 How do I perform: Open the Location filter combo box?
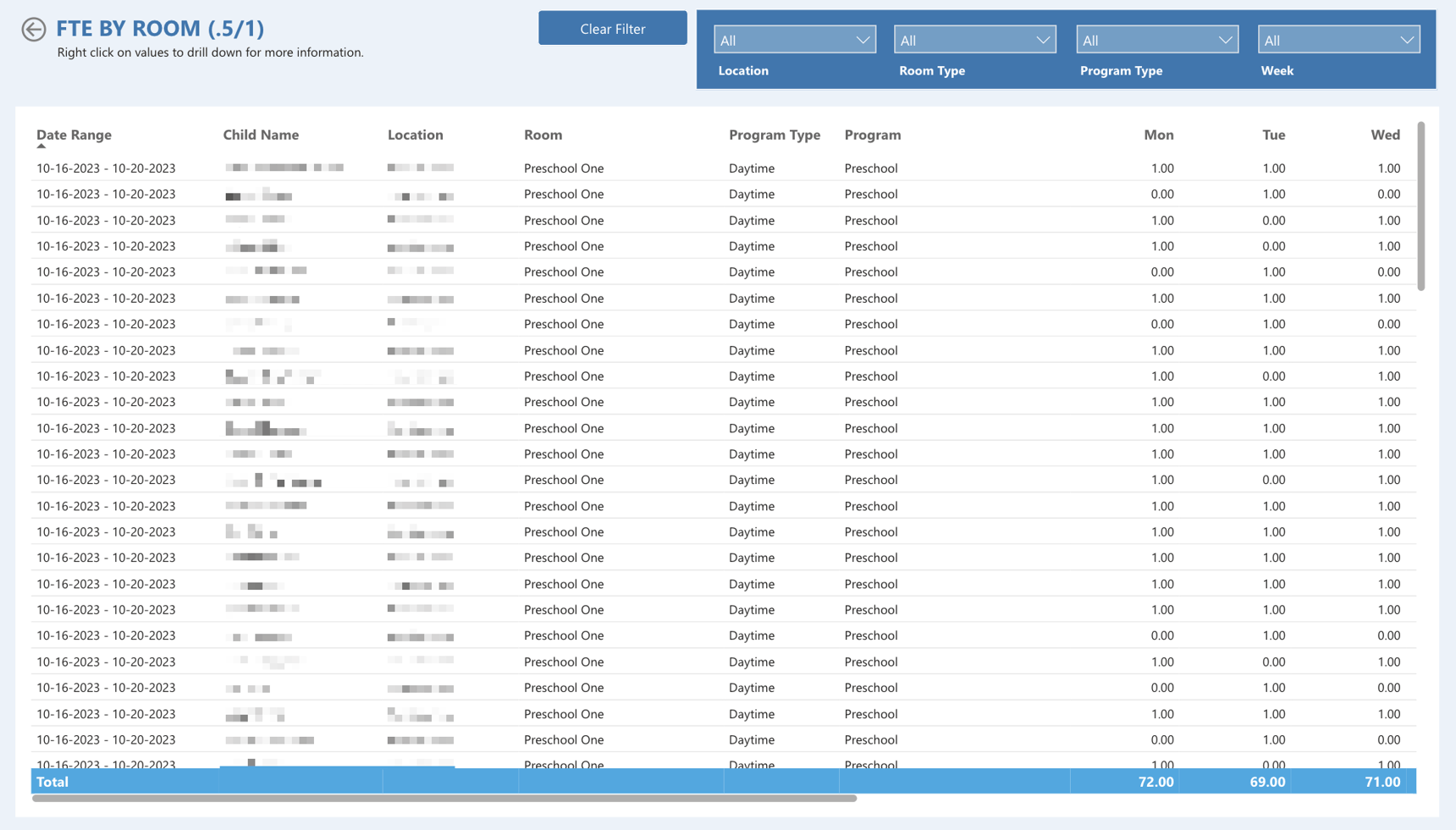(x=794, y=39)
